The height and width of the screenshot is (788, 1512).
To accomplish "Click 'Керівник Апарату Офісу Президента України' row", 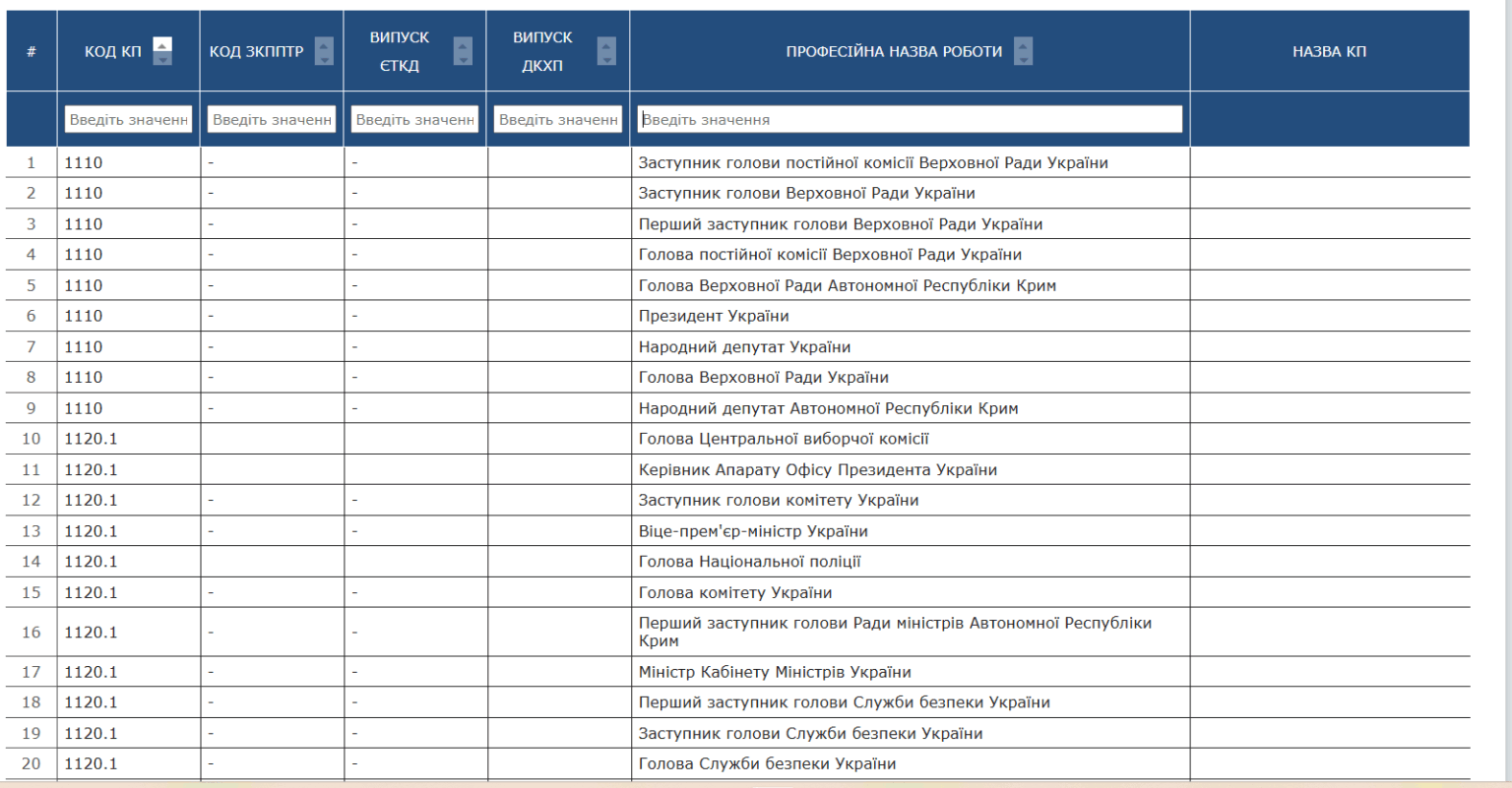I will [x=817, y=470].
